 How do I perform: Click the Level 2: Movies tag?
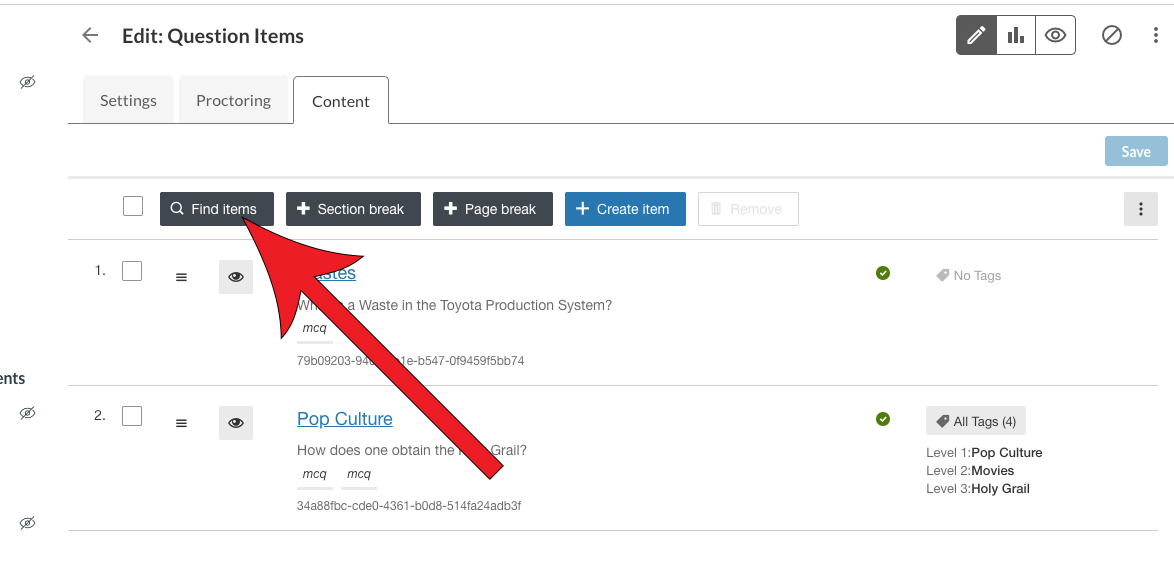pos(970,470)
